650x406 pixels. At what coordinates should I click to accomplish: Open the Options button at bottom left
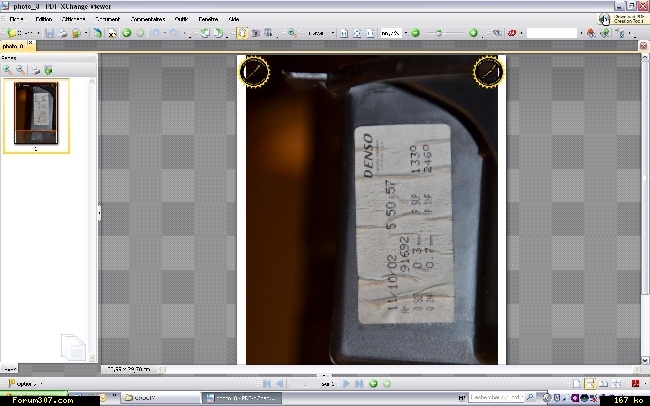pos(25,384)
